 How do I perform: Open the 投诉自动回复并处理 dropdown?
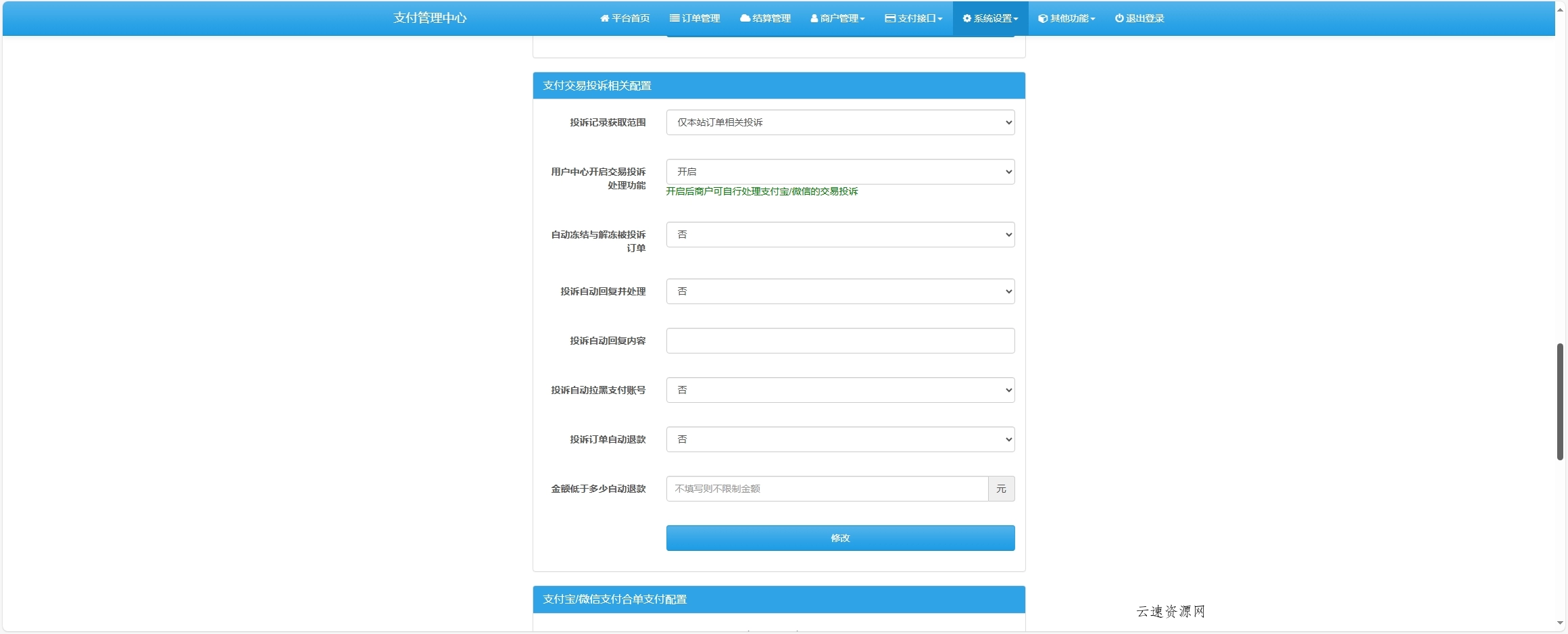[x=839, y=291]
